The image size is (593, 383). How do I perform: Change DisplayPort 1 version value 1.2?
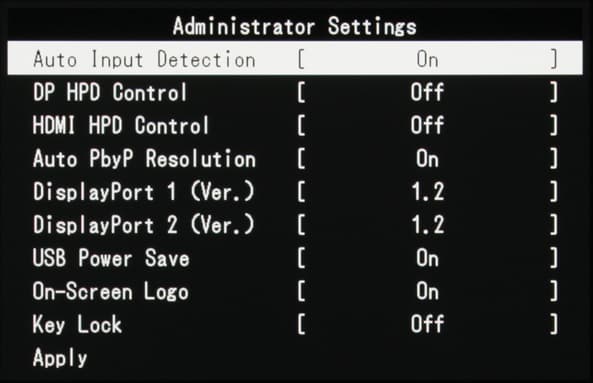(428, 192)
